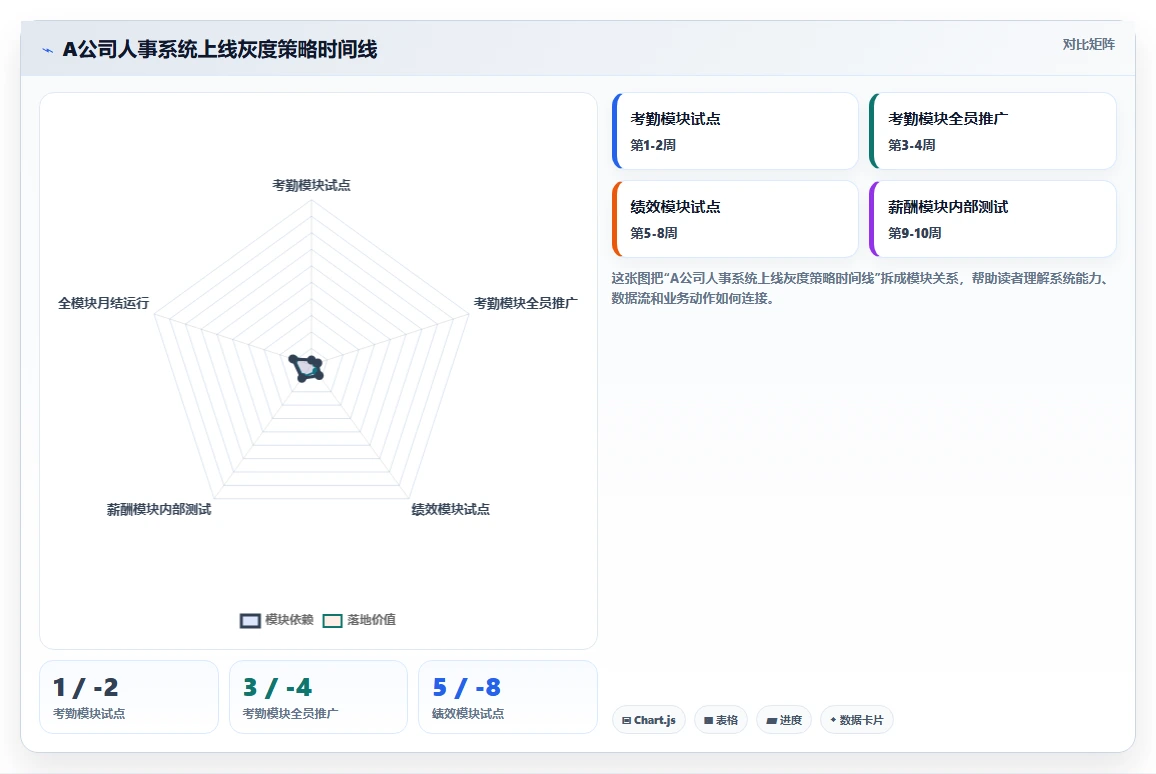Toggle the 模块依赖 legend swatch

[250, 621]
